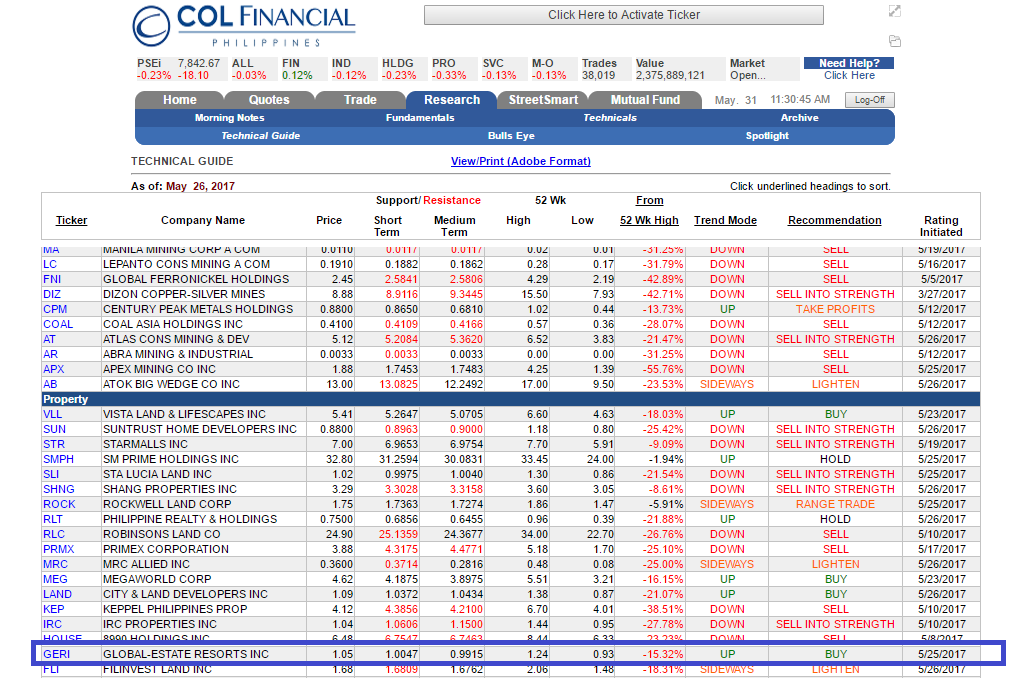The width and height of the screenshot is (1013, 678).
Task: Open the GERI ticker link
Action: click(57, 654)
